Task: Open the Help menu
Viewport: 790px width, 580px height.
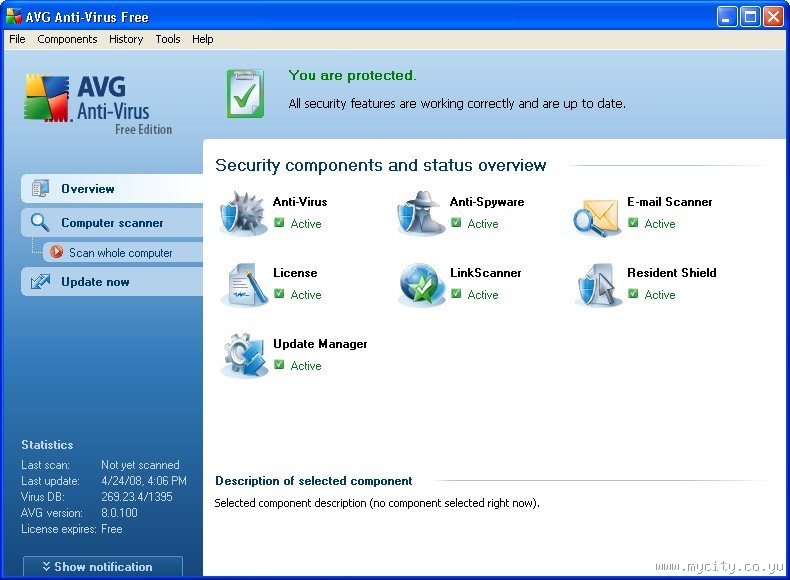Action: coord(203,39)
